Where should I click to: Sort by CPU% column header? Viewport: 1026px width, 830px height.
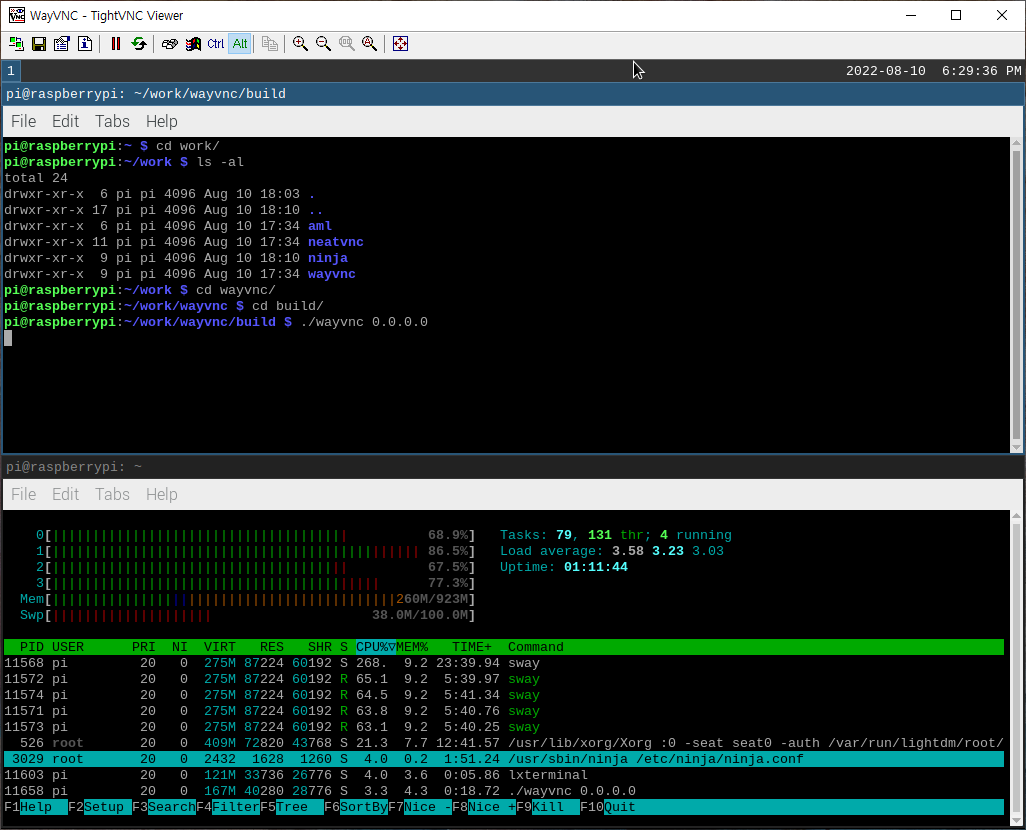coord(376,647)
